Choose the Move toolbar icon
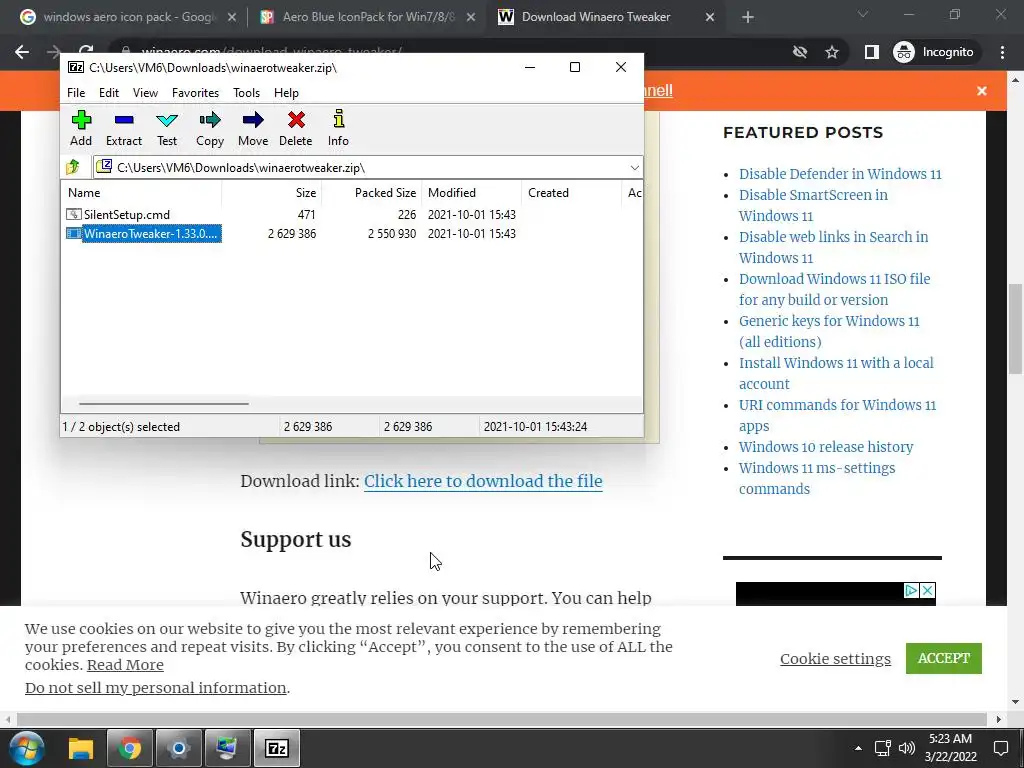This screenshot has width=1024, height=768. [253, 129]
